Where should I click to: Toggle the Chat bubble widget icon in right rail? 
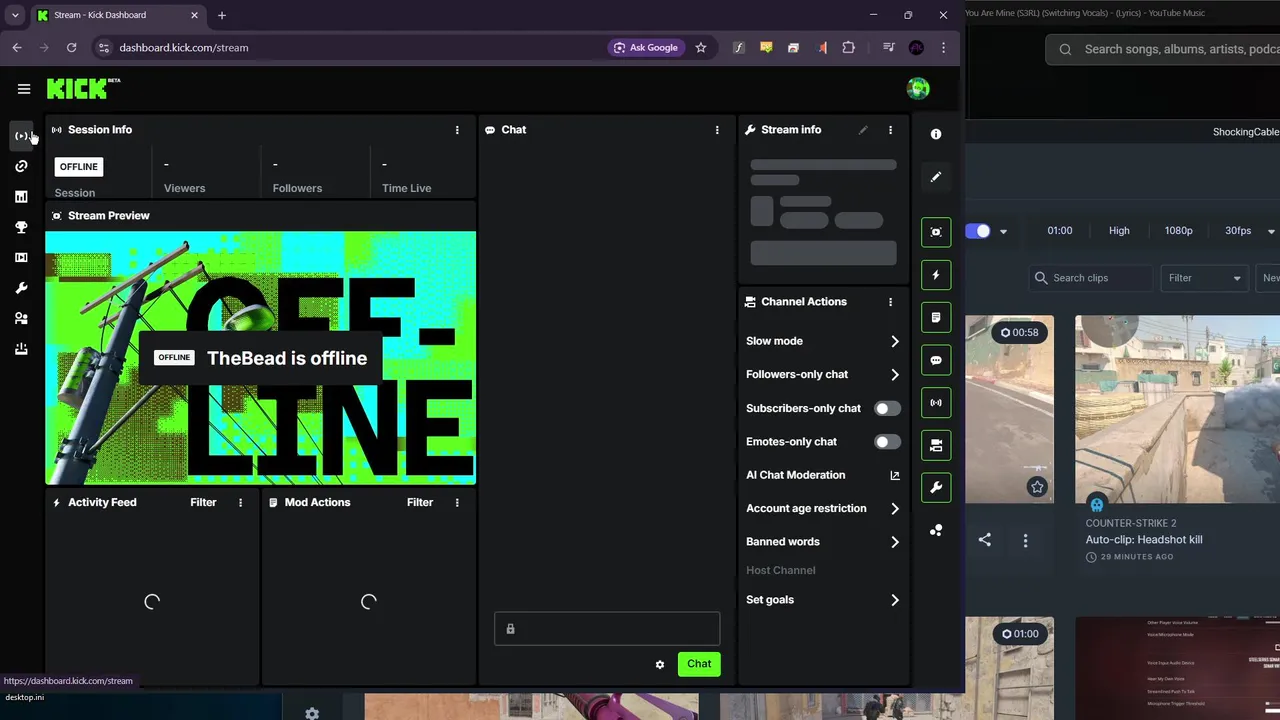[936, 360]
